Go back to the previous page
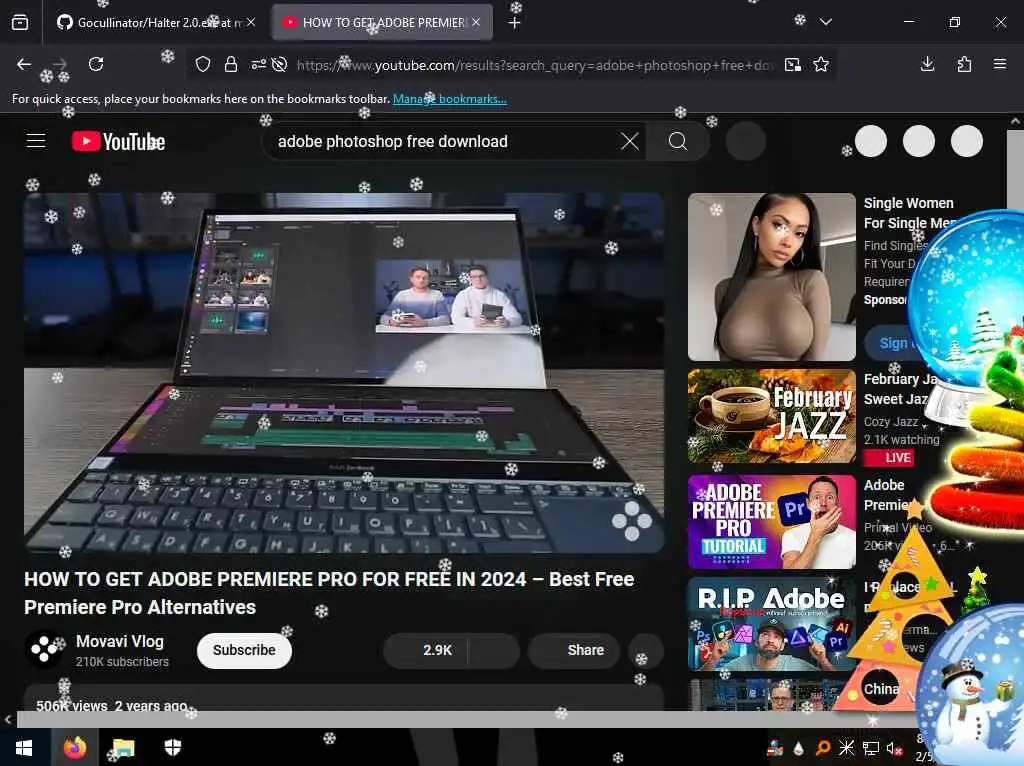1024x766 pixels. tap(24, 64)
